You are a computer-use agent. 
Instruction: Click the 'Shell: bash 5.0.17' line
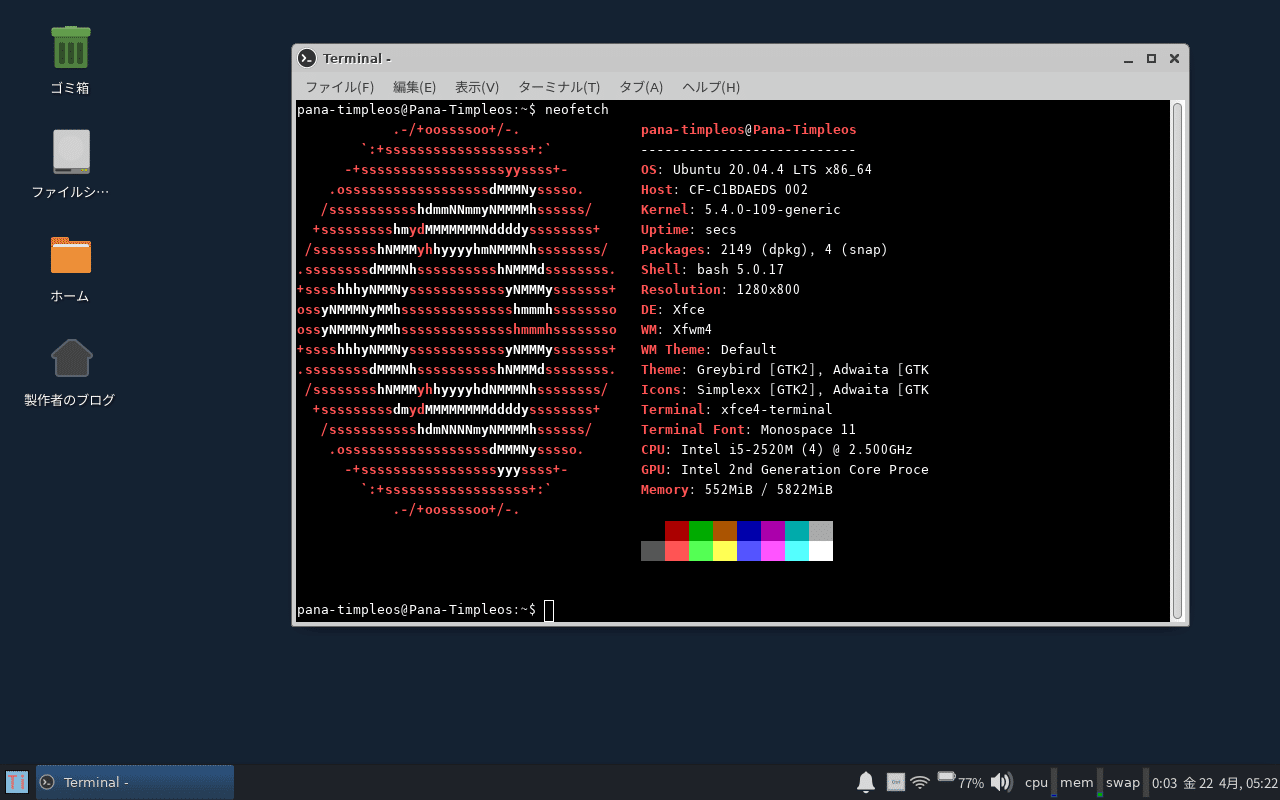[712, 270]
